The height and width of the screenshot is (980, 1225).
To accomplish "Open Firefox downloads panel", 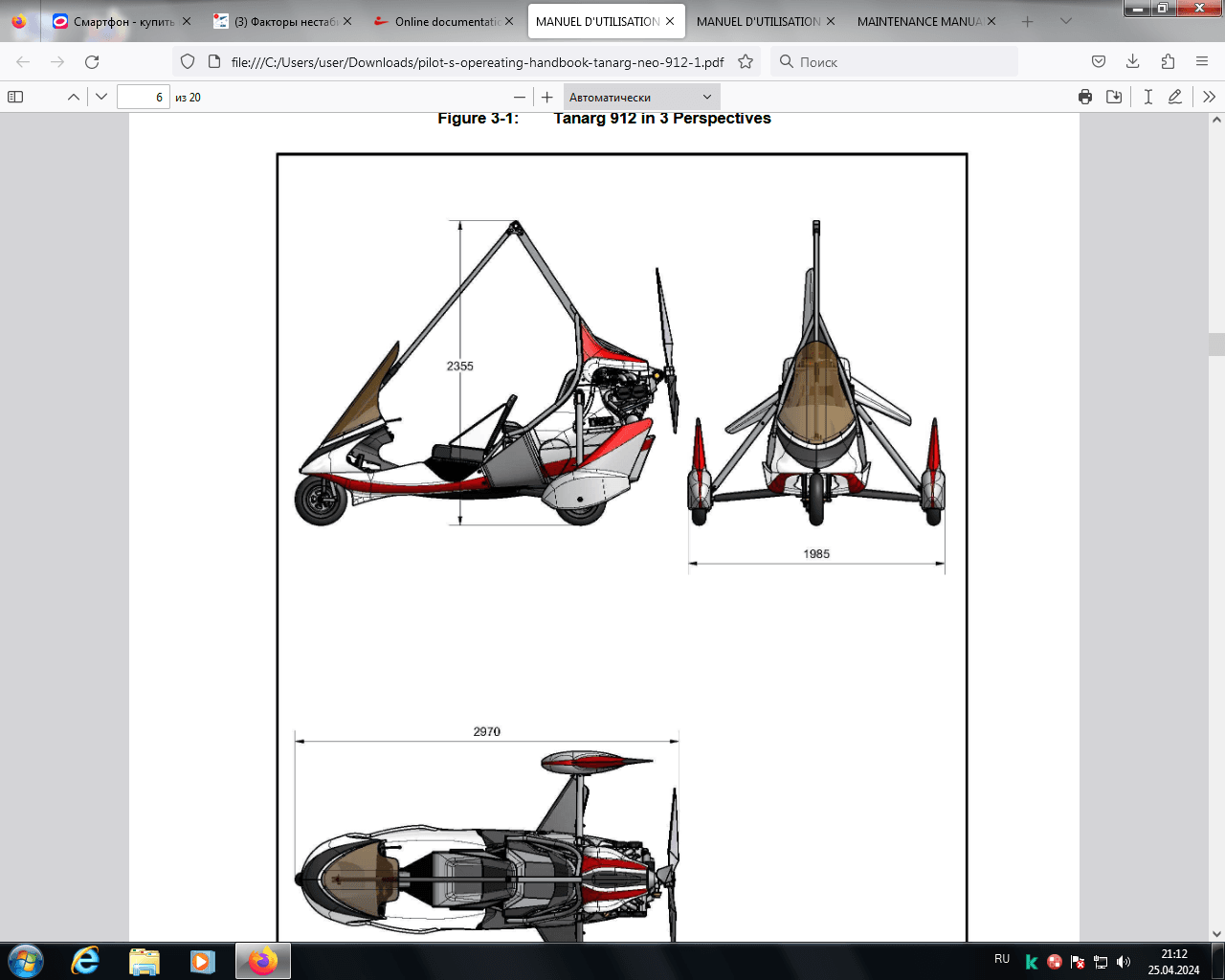I will 1132,61.
